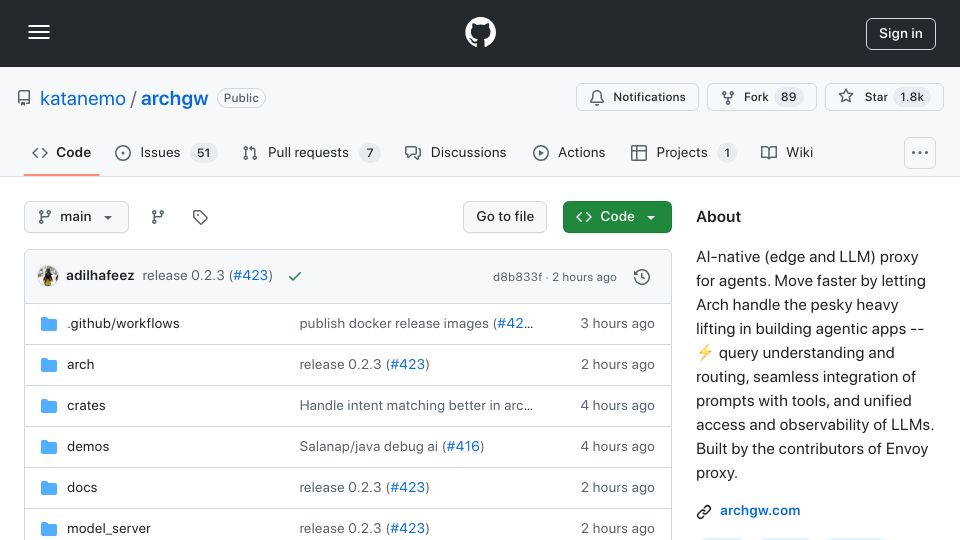The height and width of the screenshot is (540, 960).
Task: Click the fork count 89
Action: point(789,97)
